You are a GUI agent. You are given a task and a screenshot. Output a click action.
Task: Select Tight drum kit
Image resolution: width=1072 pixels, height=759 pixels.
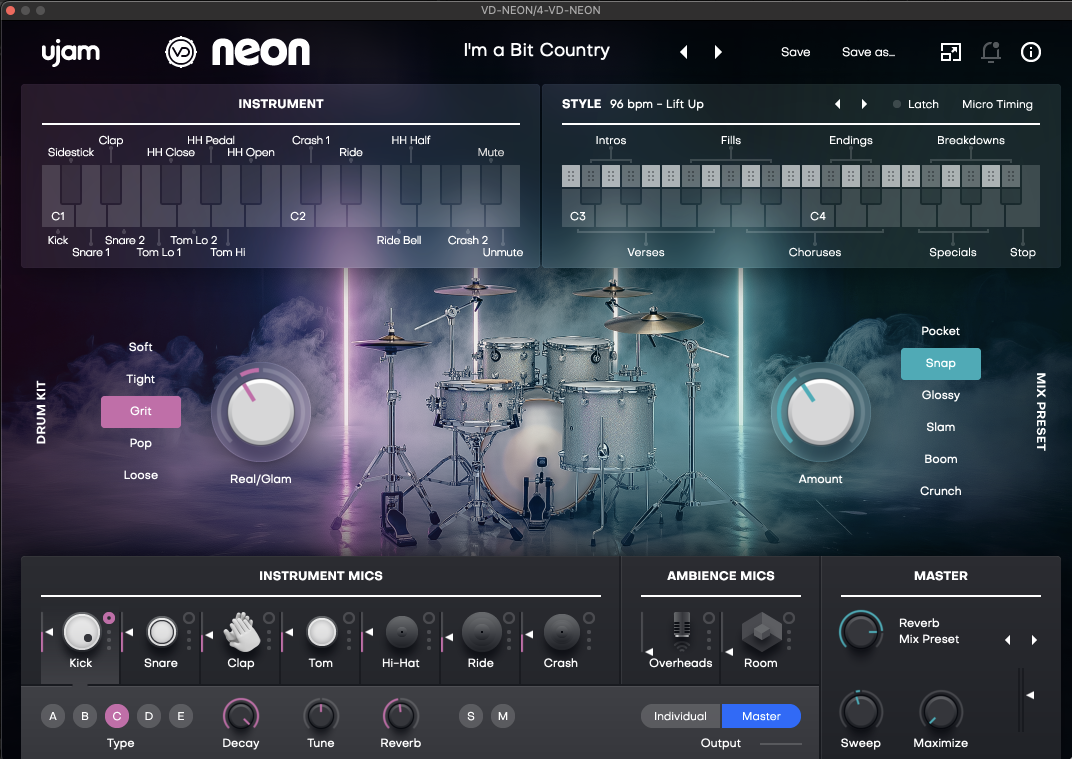click(140, 379)
